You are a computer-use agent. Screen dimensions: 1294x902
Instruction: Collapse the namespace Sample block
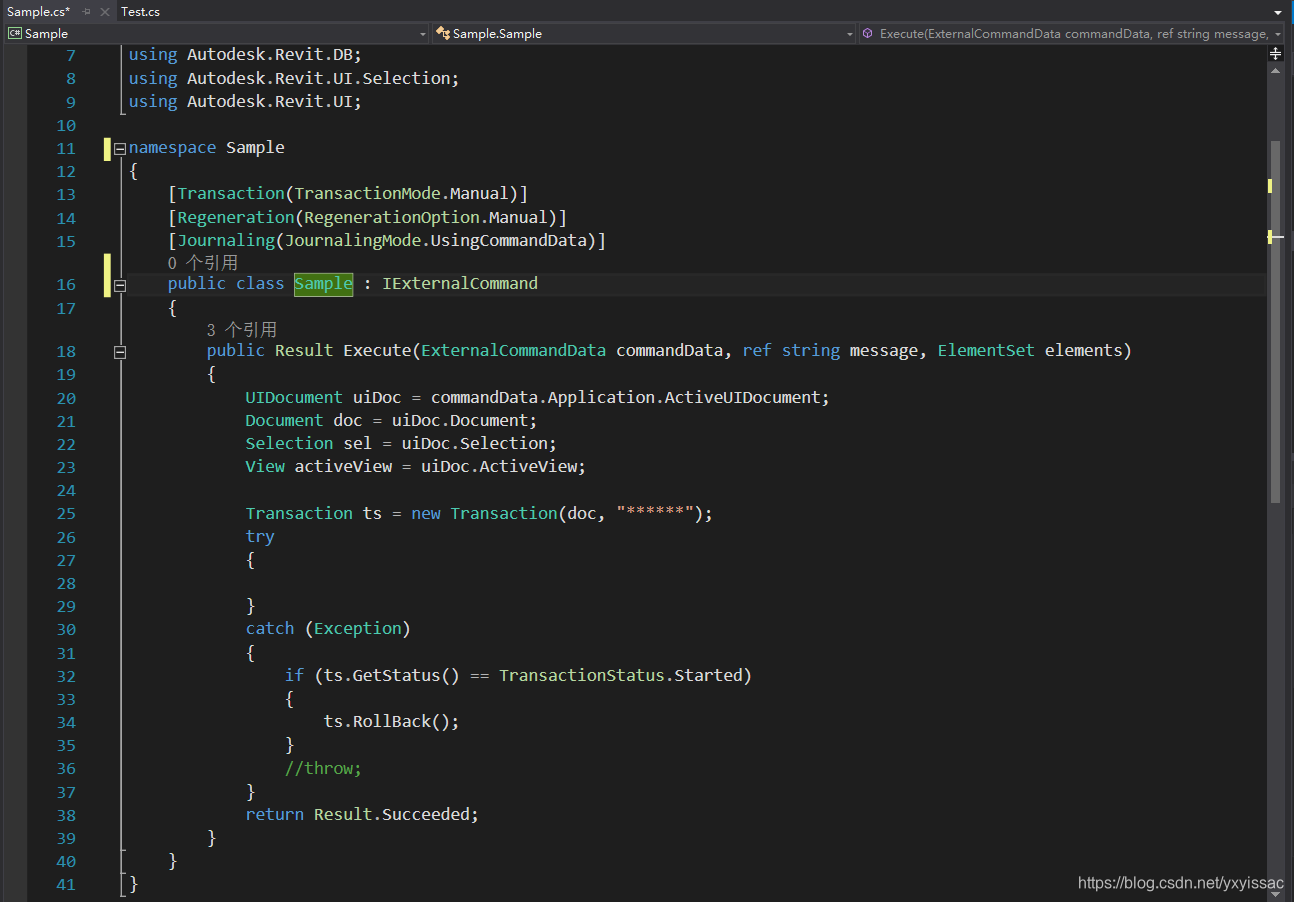click(x=120, y=148)
